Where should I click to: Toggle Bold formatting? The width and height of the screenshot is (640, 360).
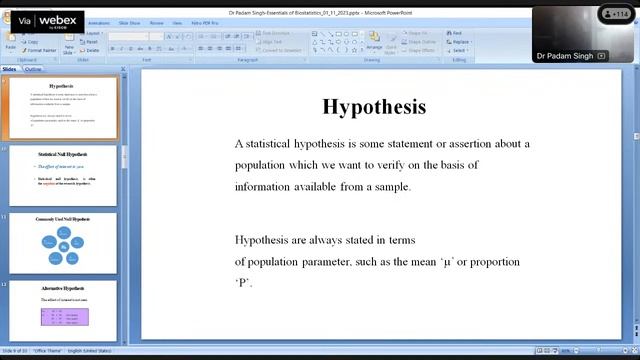pyautogui.click(x=113, y=49)
